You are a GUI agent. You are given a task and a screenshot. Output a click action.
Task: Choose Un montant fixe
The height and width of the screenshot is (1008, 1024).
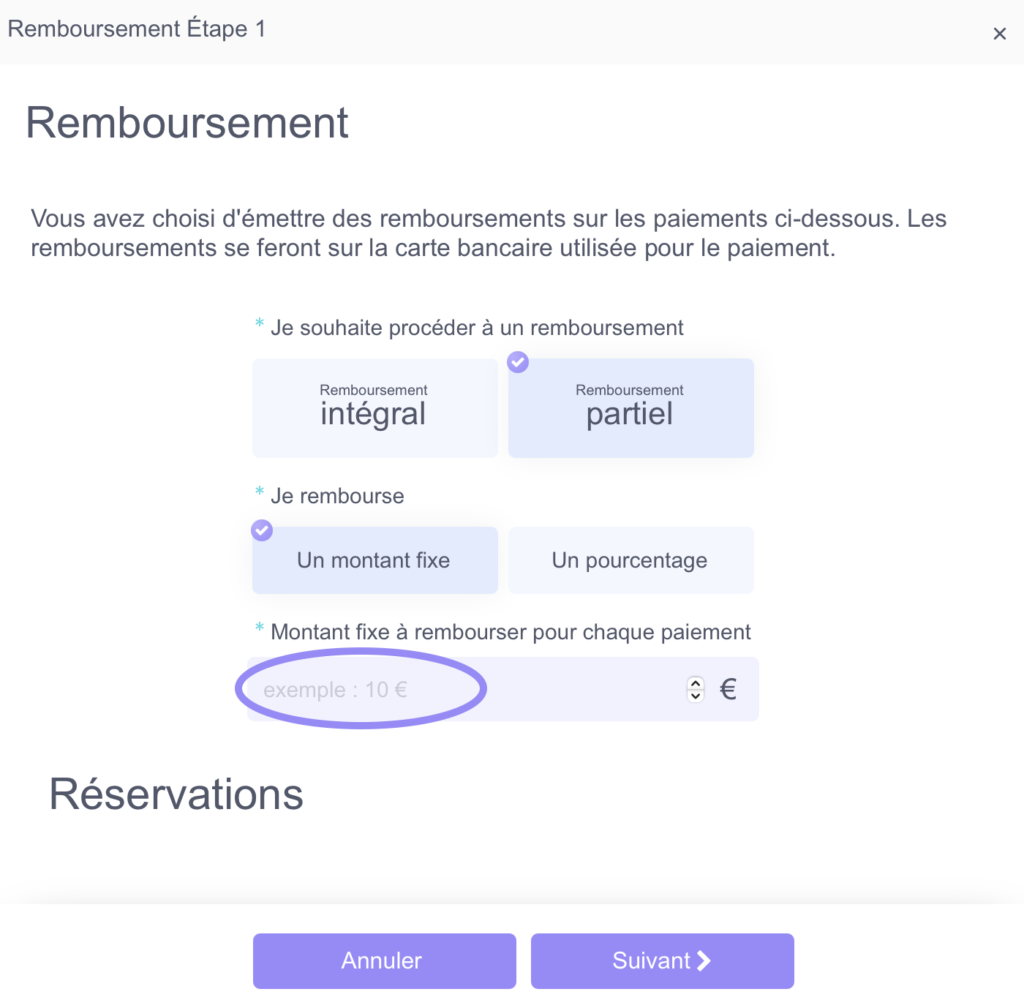coord(375,560)
